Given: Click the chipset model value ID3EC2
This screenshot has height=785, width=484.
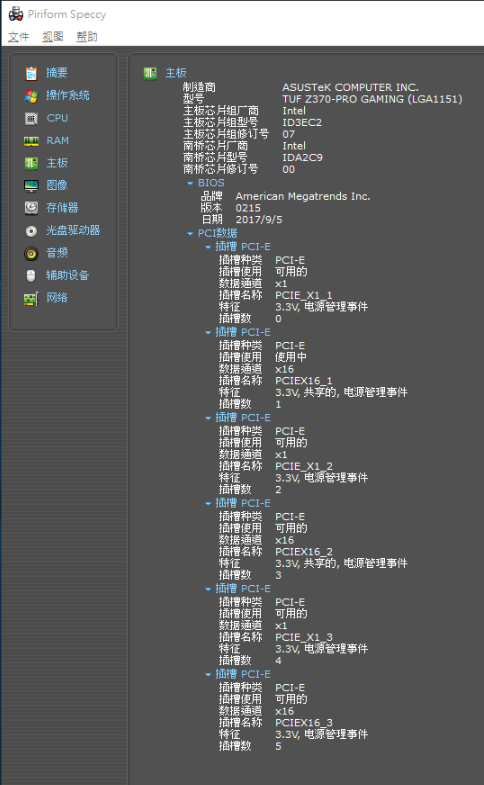Looking at the screenshot, I should (302, 123).
